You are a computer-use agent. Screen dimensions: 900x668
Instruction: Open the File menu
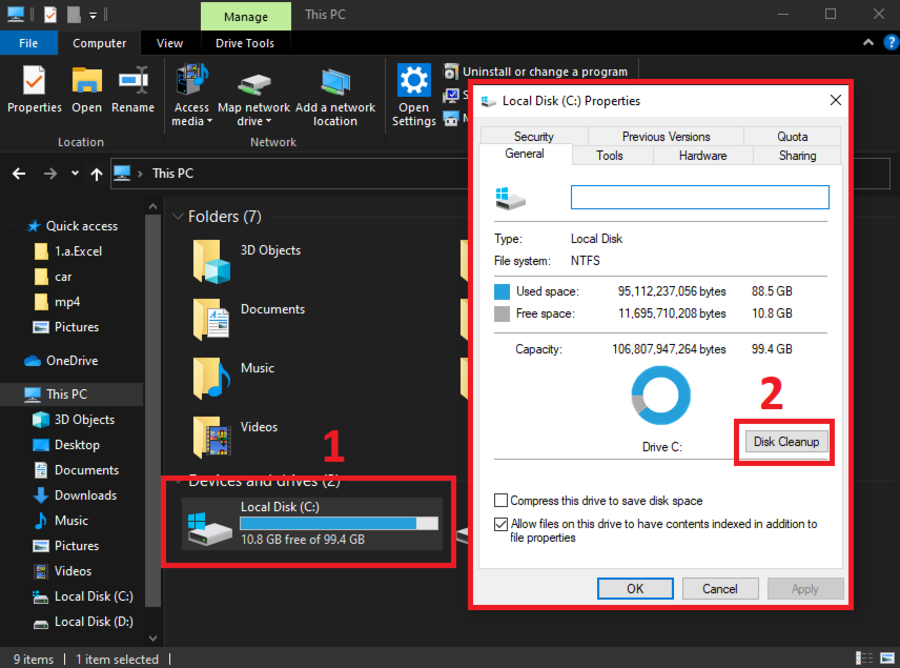[x=29, y=43]
